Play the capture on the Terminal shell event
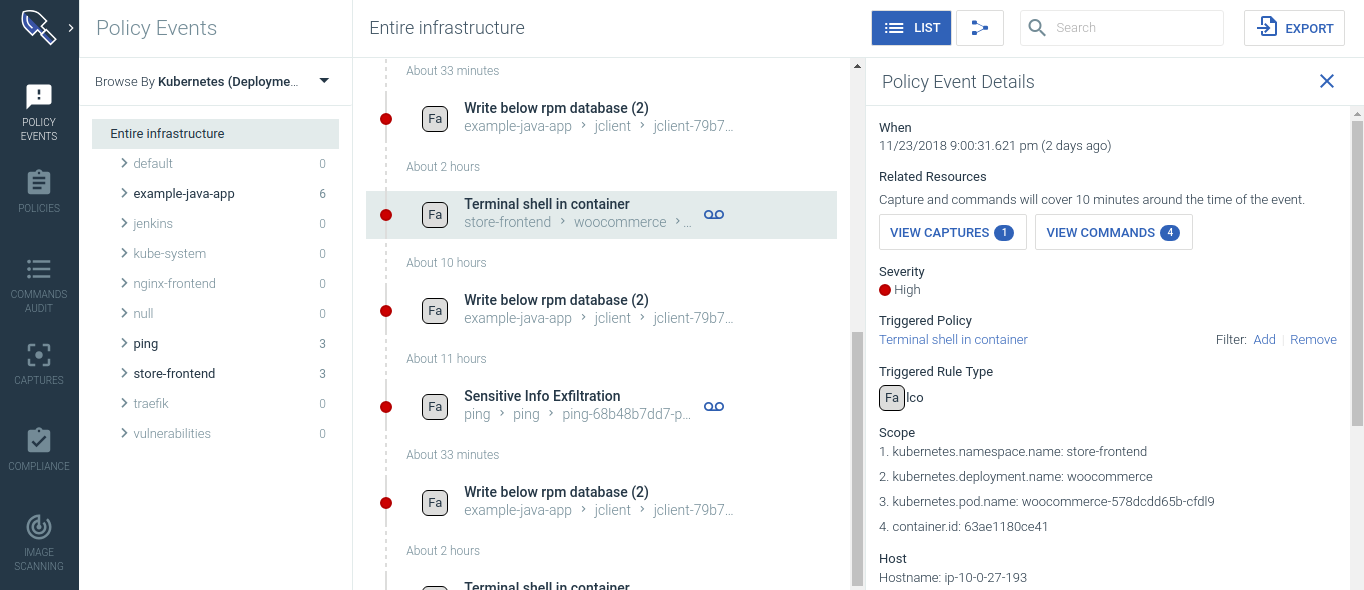The height and width of the screenshot is (590, 1364). (714, 214)
